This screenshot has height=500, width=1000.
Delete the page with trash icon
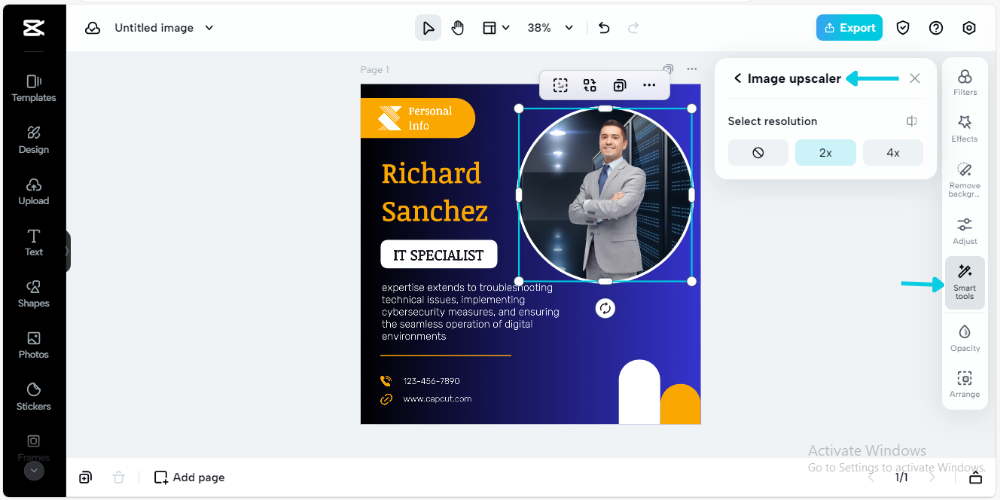(119, 477)
